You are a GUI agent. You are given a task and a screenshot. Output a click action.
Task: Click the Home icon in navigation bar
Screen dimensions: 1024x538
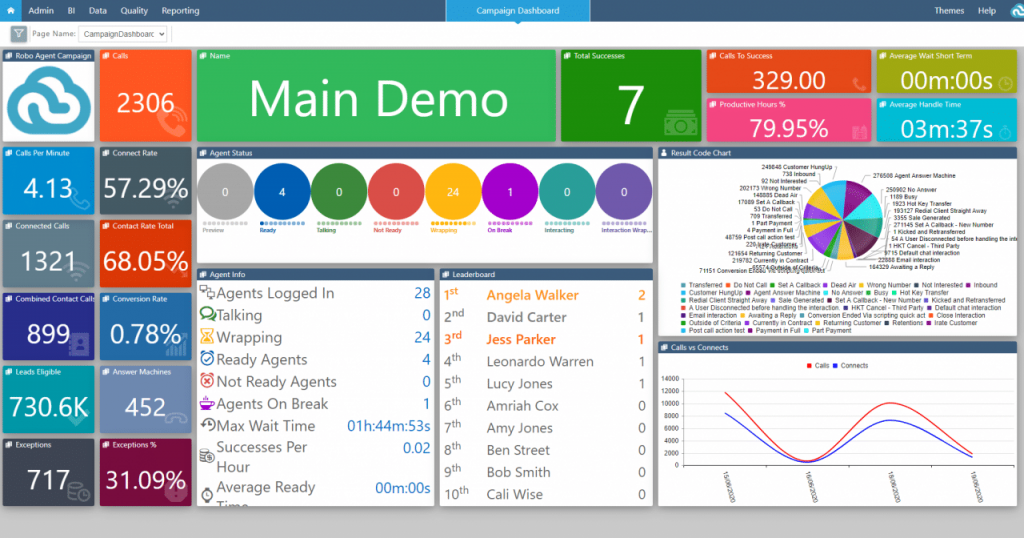[11, 10]
